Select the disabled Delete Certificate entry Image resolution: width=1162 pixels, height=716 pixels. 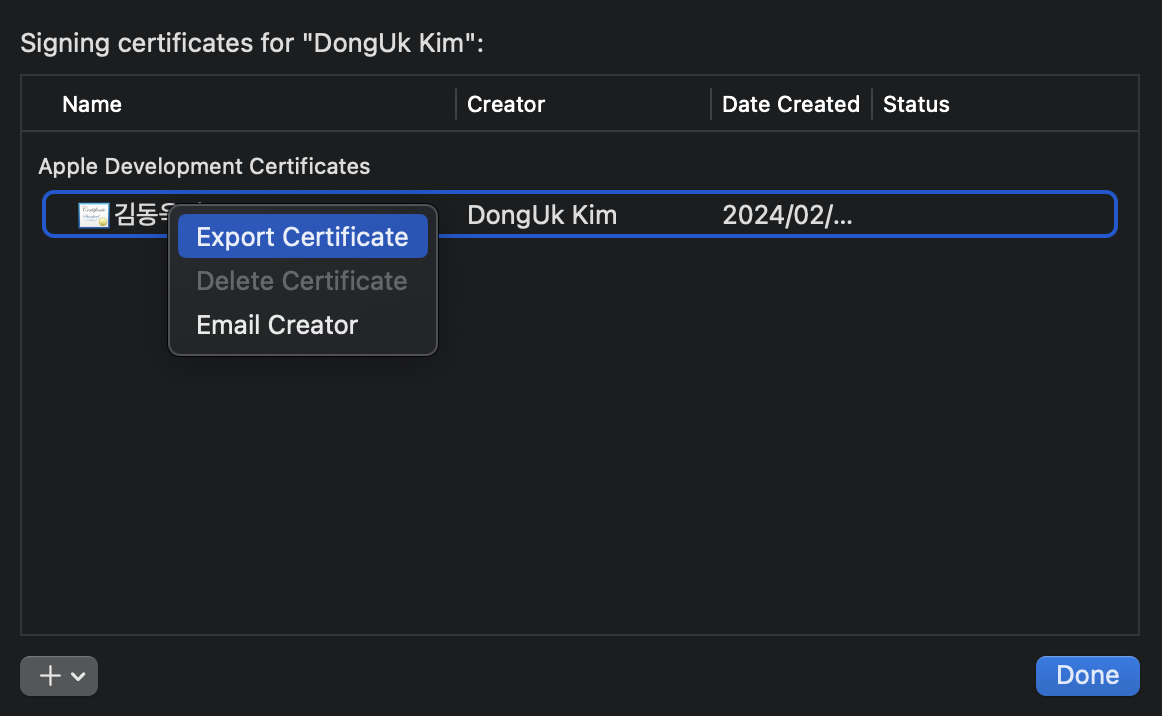302,281
